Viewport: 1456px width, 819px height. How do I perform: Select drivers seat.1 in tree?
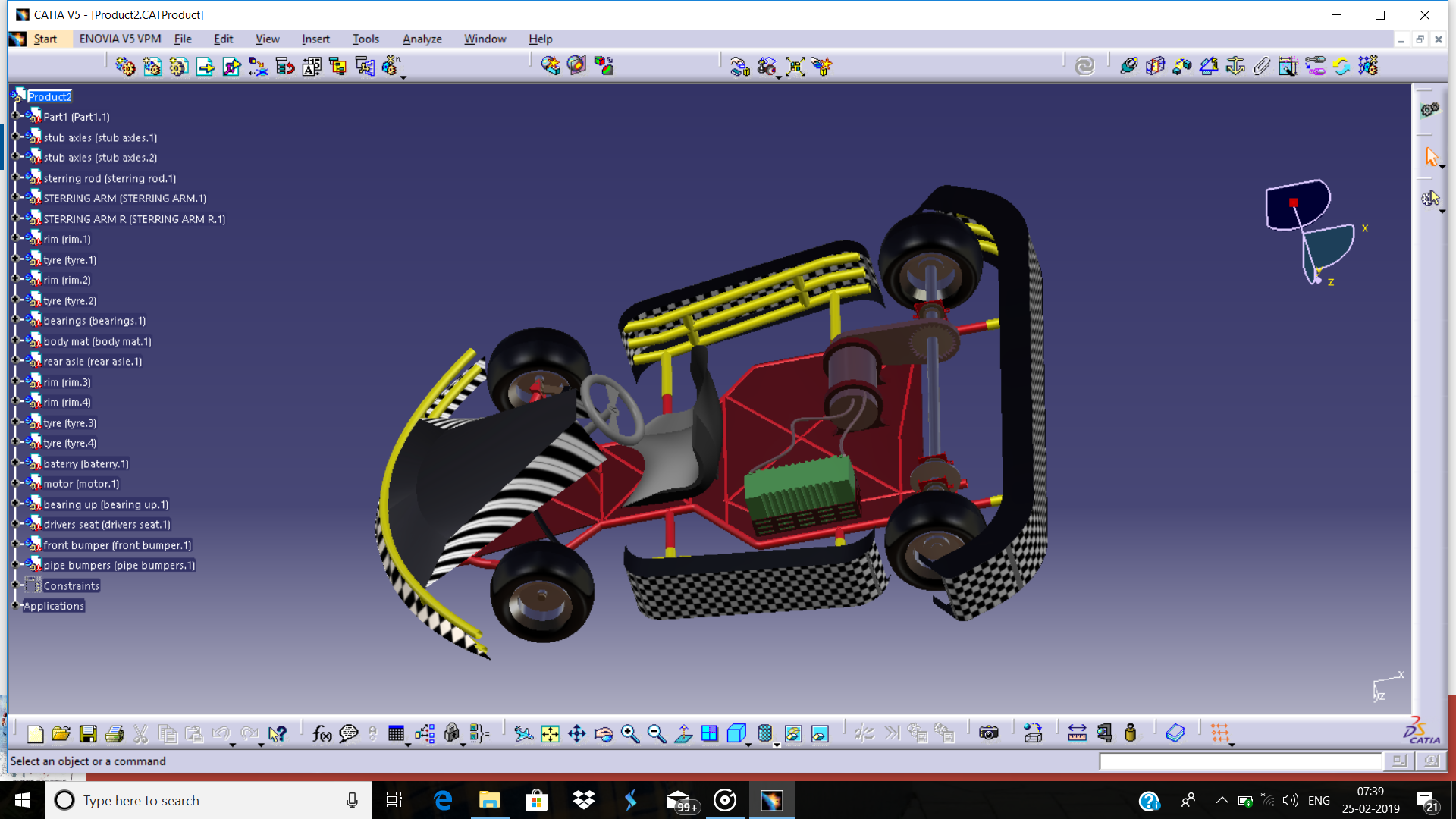click(107, 524)
